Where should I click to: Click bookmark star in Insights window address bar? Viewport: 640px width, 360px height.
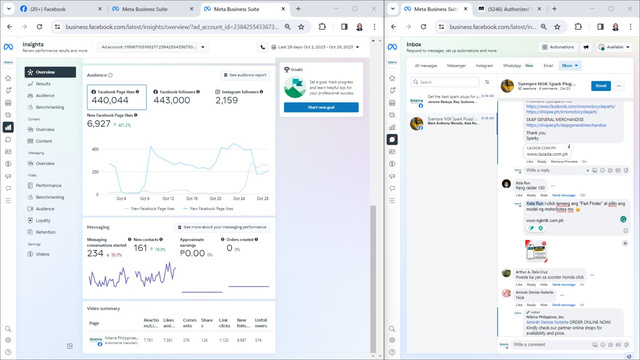(x=301, y=27)
